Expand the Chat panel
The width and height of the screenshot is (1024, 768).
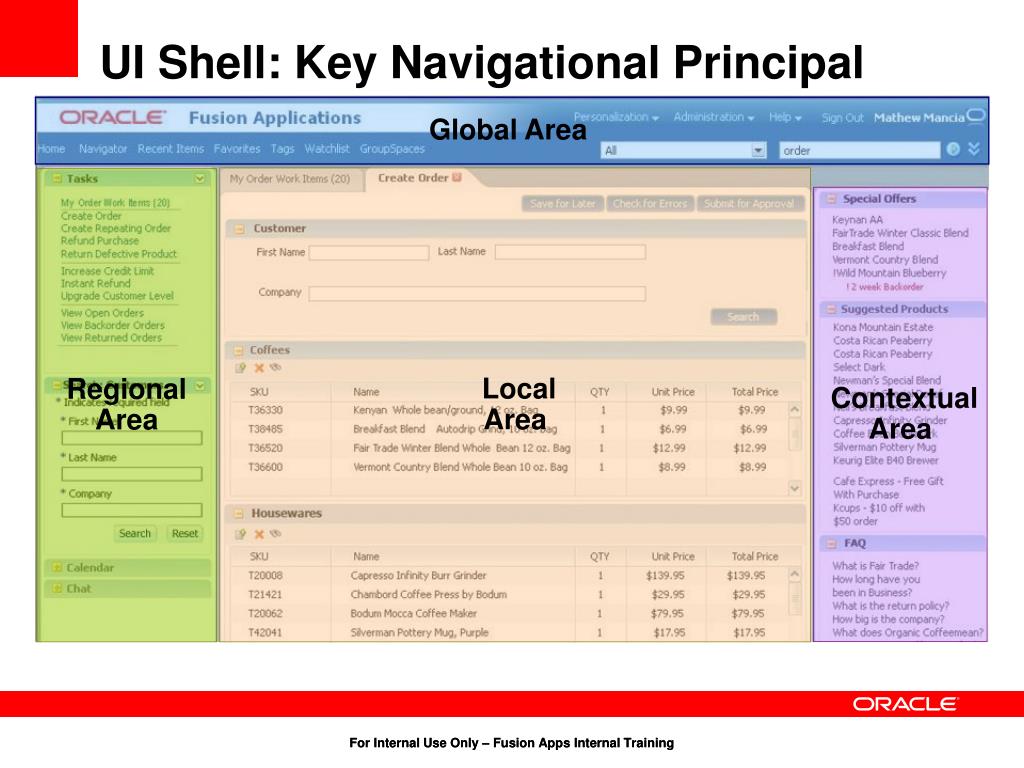tap(57, 588)
